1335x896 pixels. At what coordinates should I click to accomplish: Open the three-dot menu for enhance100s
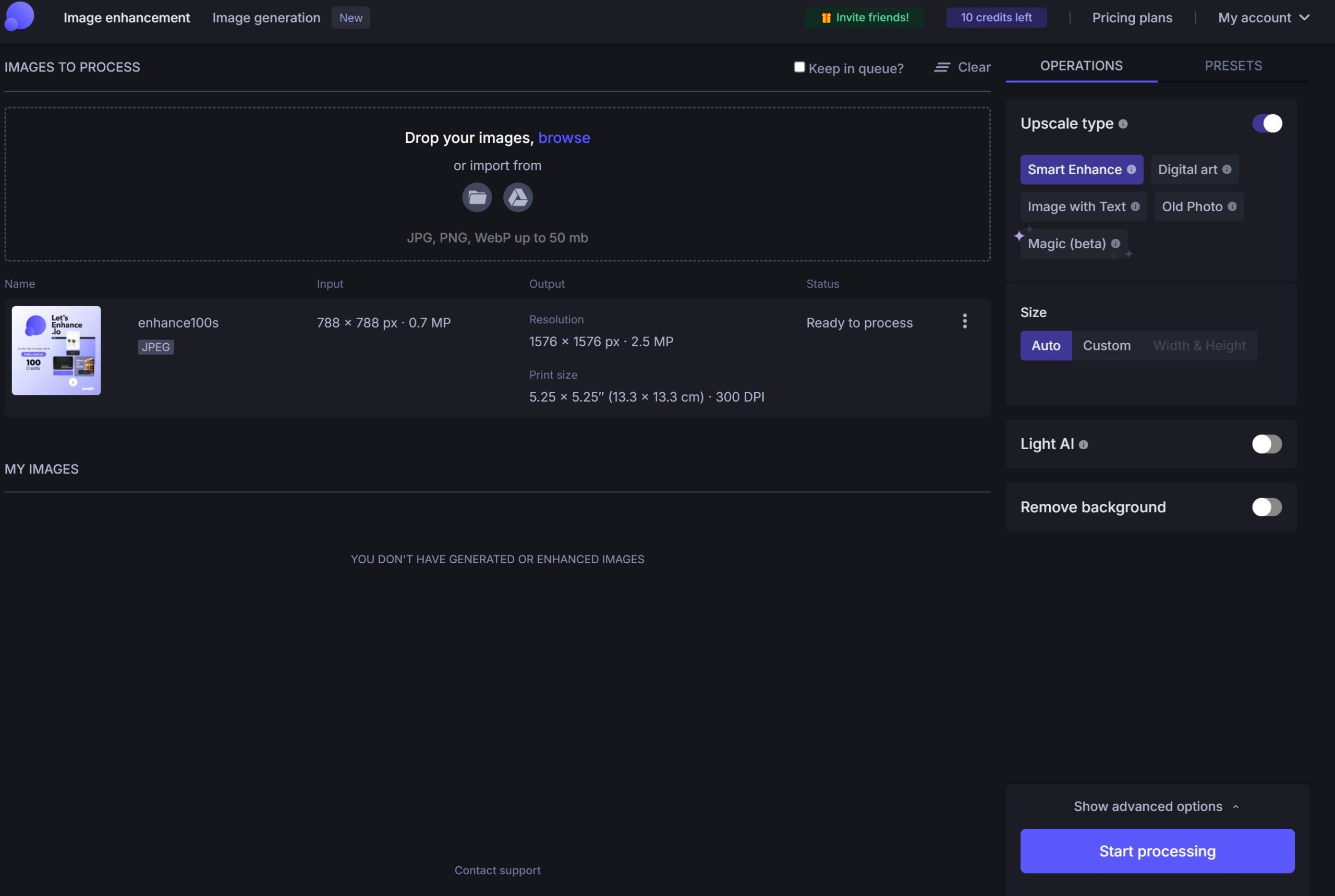964,321
